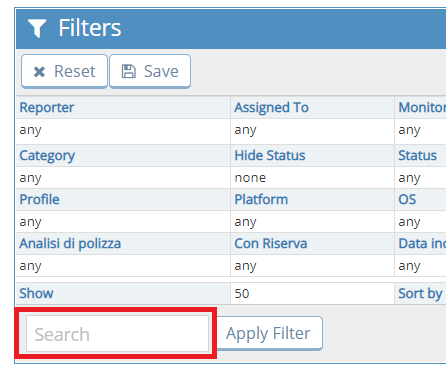Open the Show filter link

pyautogui.click(x=36, y=293)
